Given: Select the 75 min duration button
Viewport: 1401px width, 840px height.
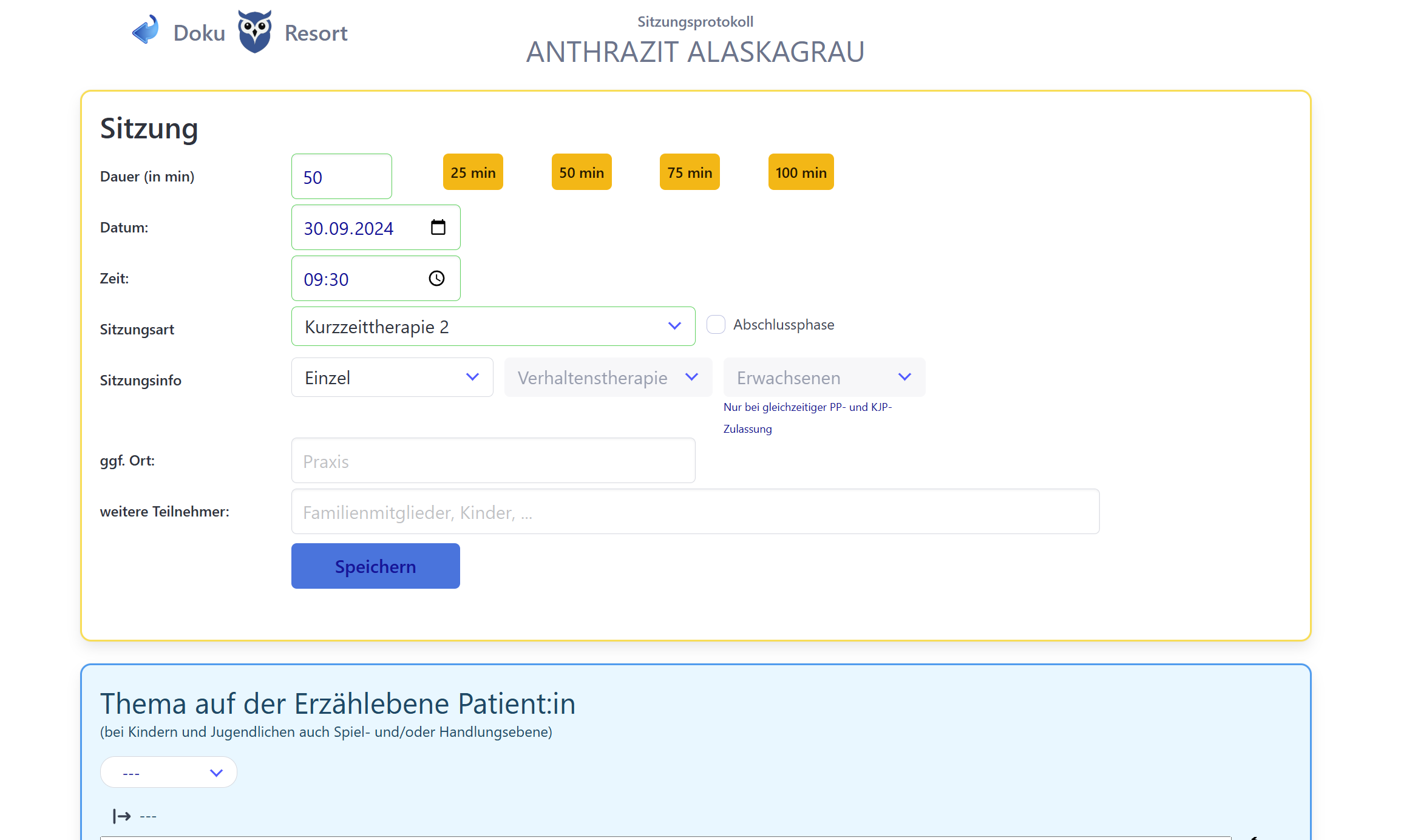Looking at the screenshot, I should [690, 172].
